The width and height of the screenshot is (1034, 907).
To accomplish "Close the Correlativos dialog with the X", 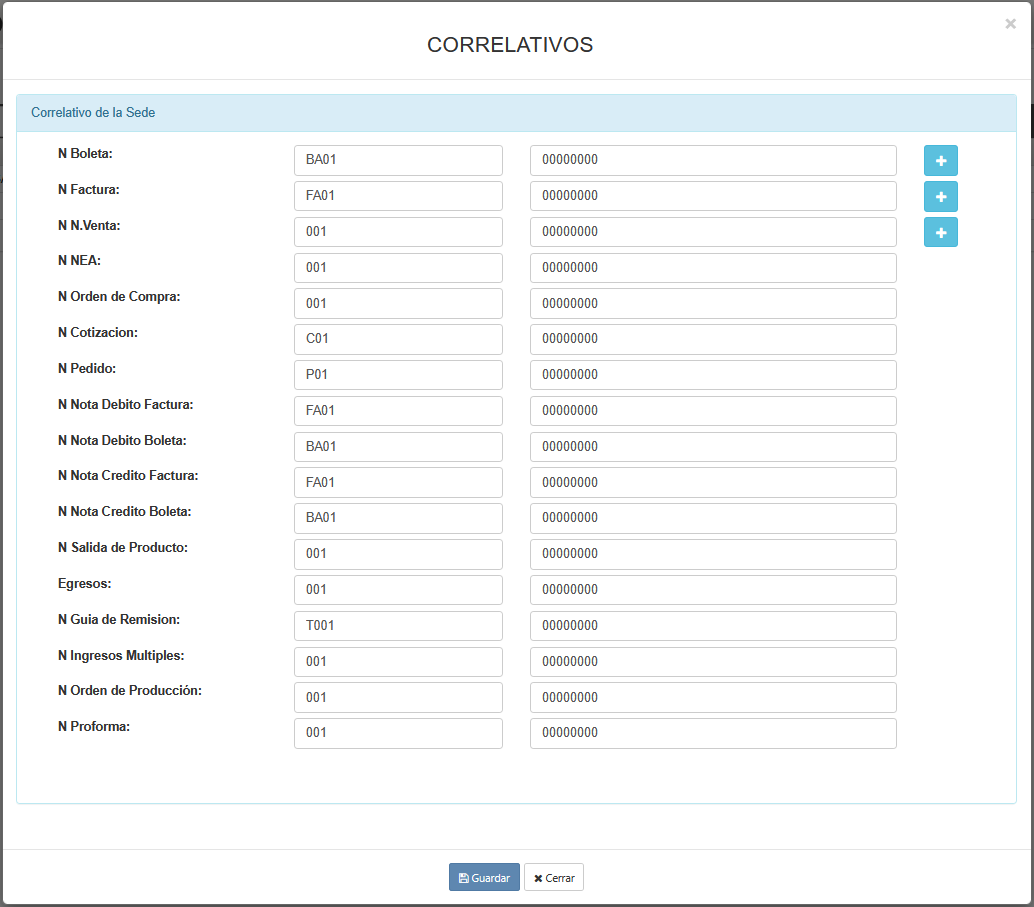I will [x=1010, y=24].
